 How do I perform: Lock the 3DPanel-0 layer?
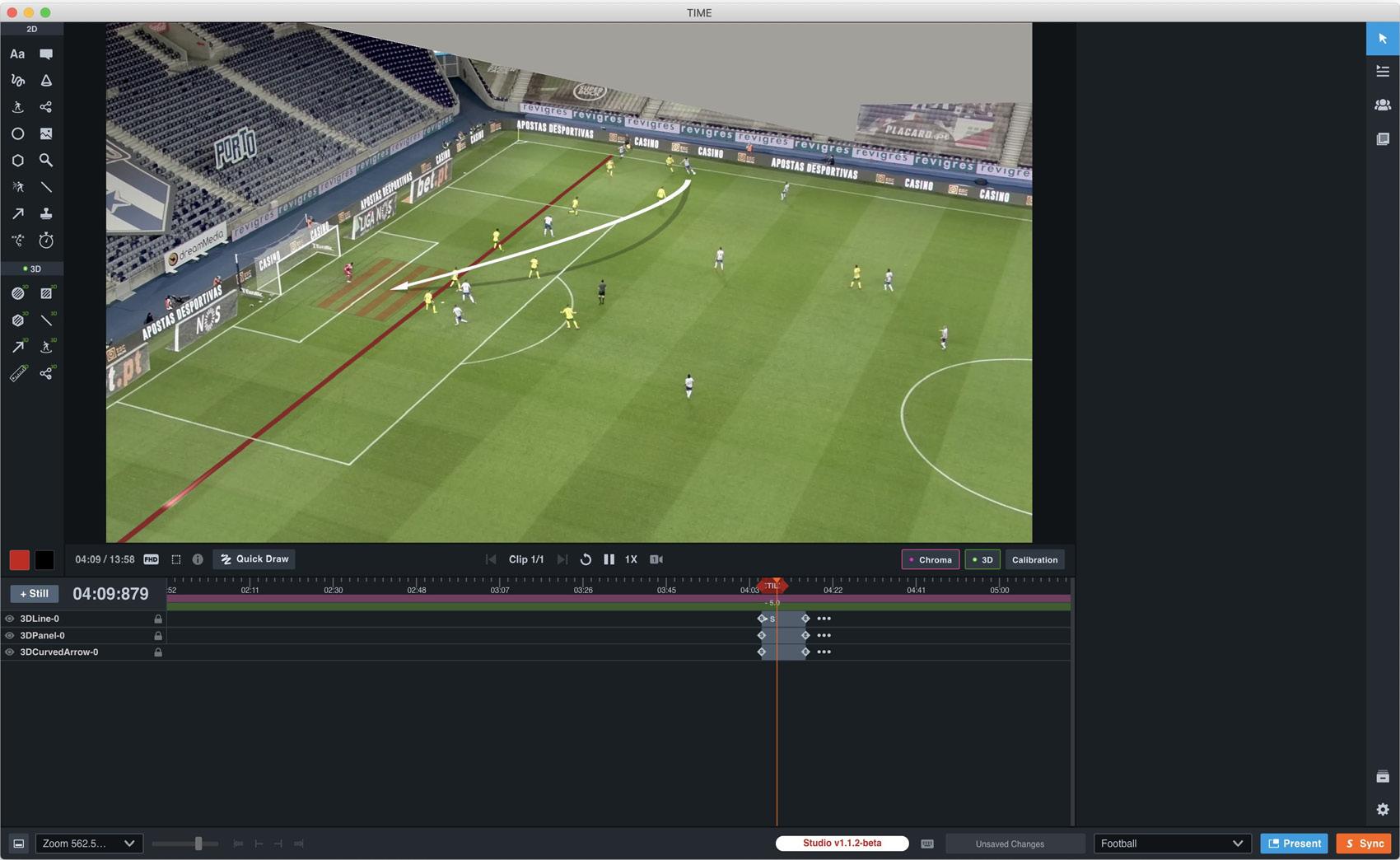click(x=158, y=636)
